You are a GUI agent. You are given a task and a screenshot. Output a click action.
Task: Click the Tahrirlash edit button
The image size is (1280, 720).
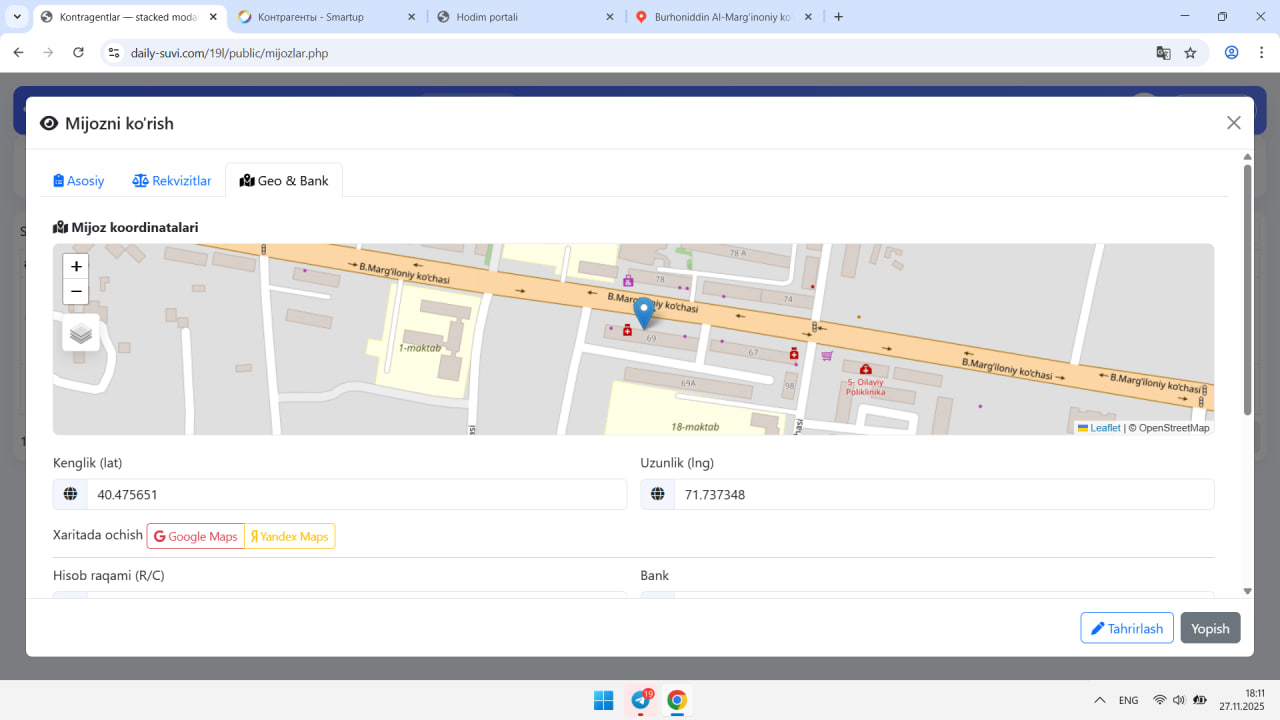pos(1126,628)
